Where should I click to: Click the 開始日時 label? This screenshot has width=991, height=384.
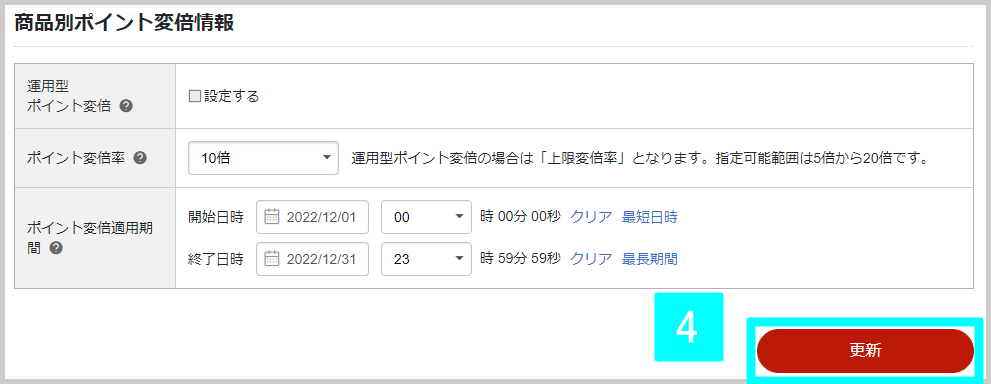pyautogui.click(x=216, y=217)
